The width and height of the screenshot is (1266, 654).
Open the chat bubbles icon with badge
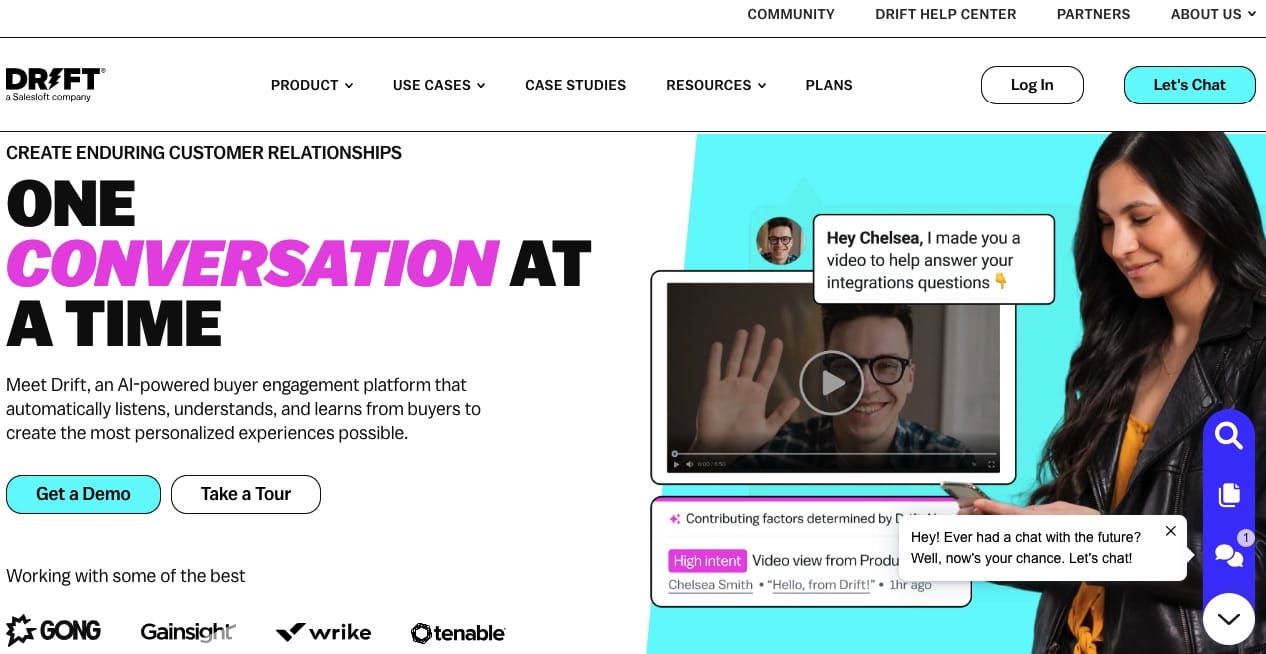click(x=1229, y=554)
